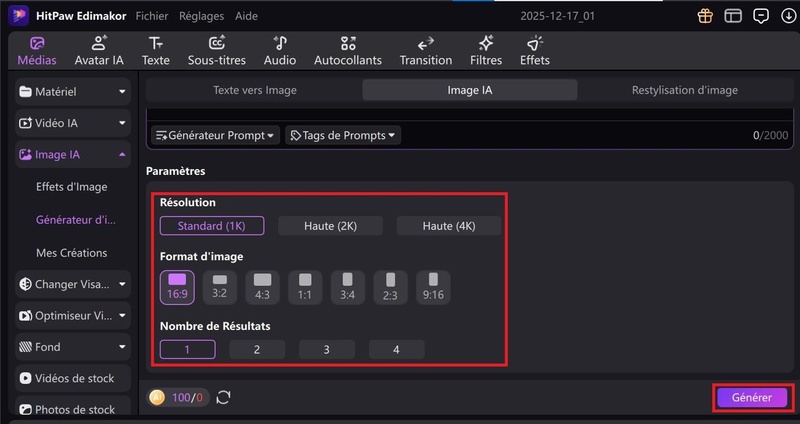
Task: Click the Vidéo IA sidebar icon
Action: point(25,123)
